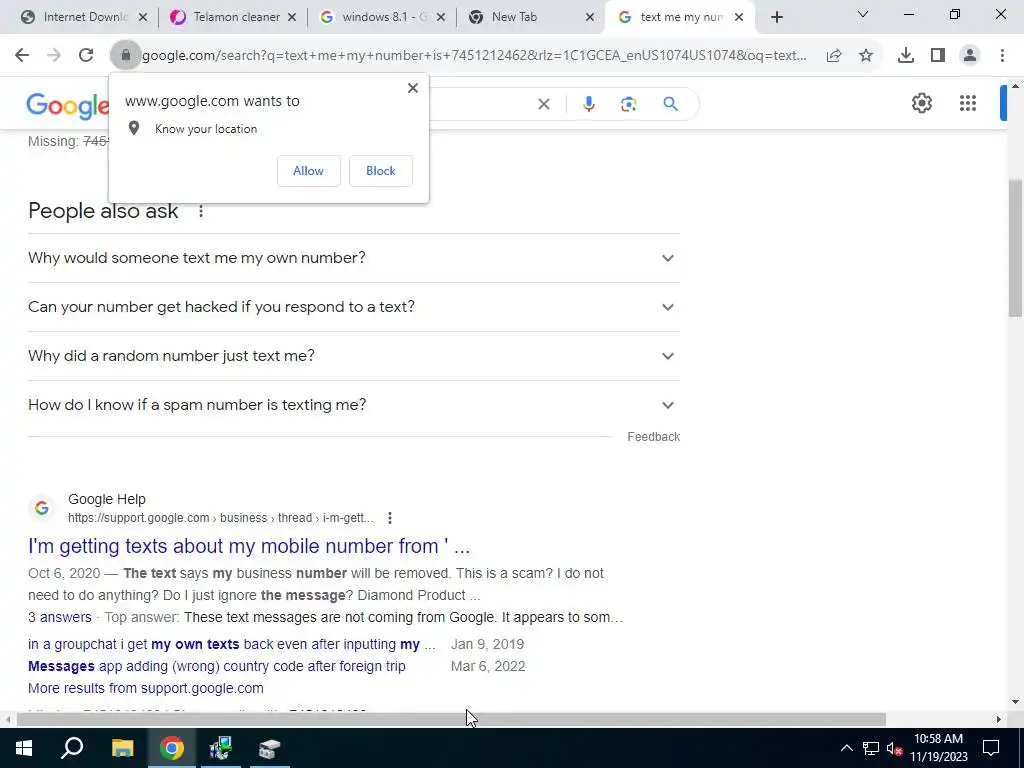Click the horizontal scrollbar thumb
The image size is (1024, 768).
pos(451,720)
